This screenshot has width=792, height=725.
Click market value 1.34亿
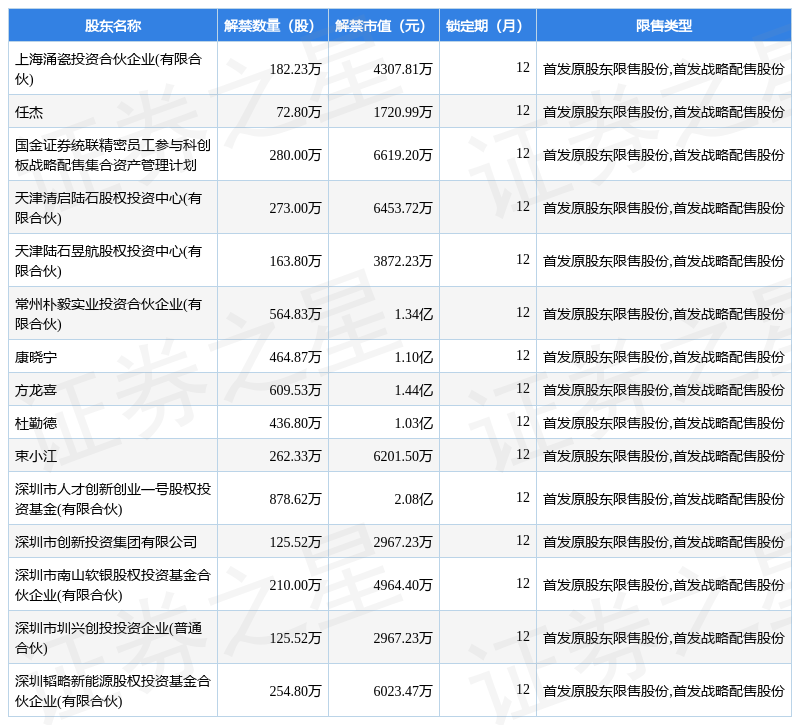coord(414,314)
